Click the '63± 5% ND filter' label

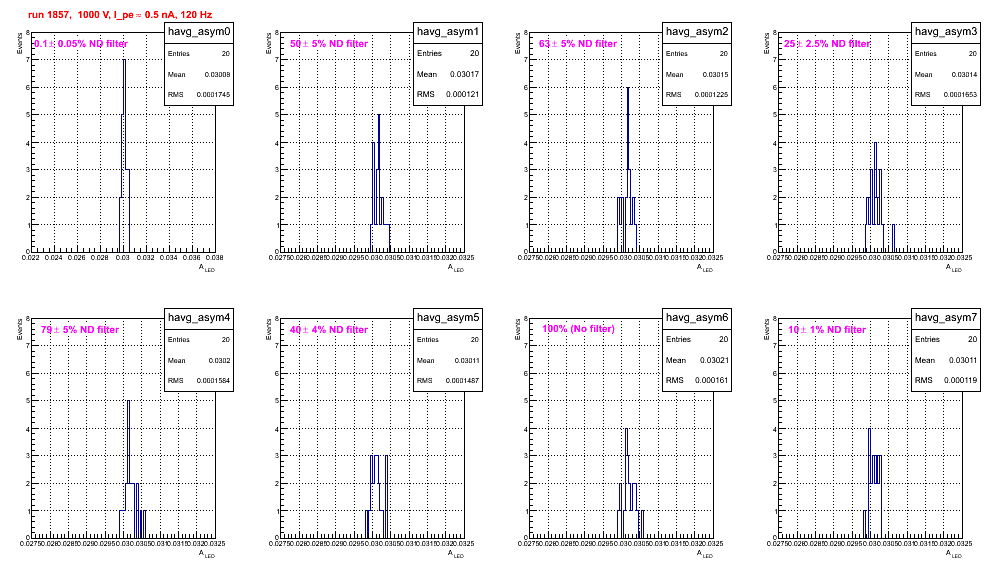(578, 44)
